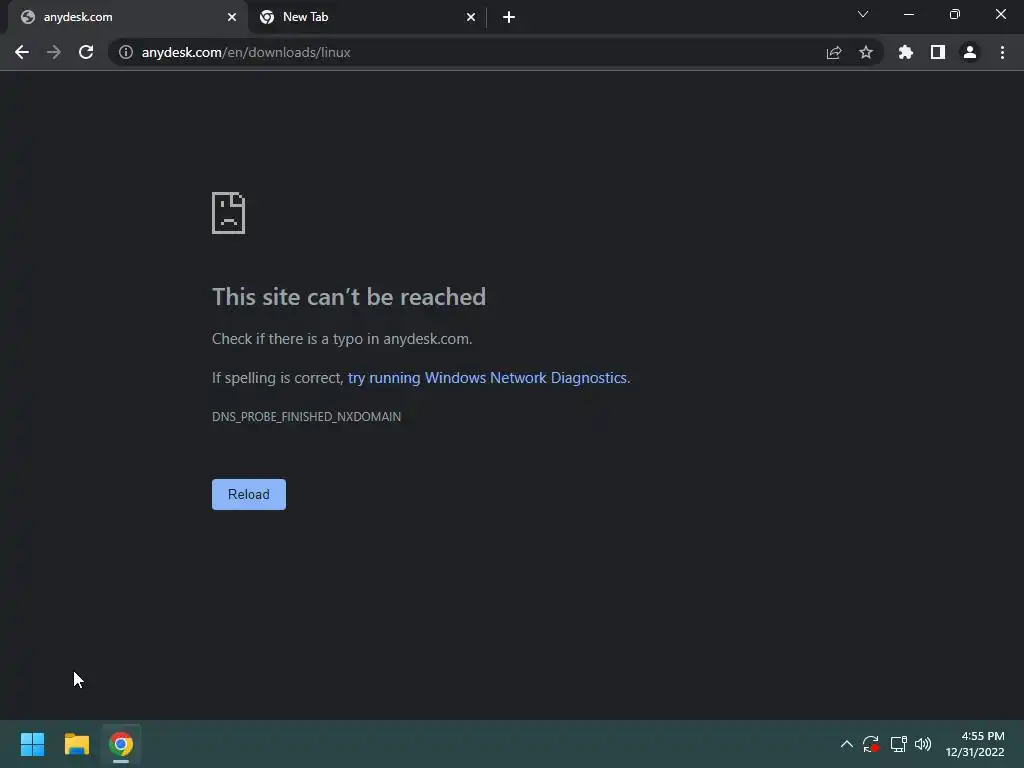Open Chrome three-dot menu
This screenshot has height=768, width=1024.
[x=1002, y=52]
